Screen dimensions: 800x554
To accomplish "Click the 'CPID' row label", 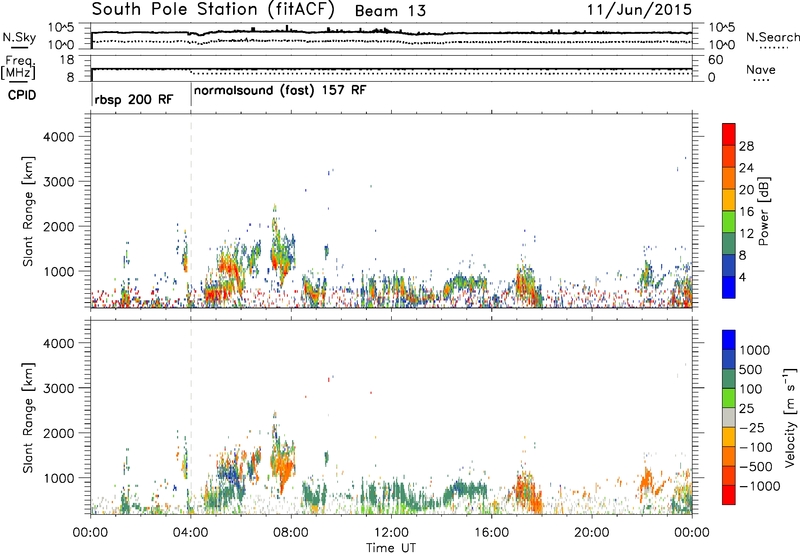I will tap(22, 95).
